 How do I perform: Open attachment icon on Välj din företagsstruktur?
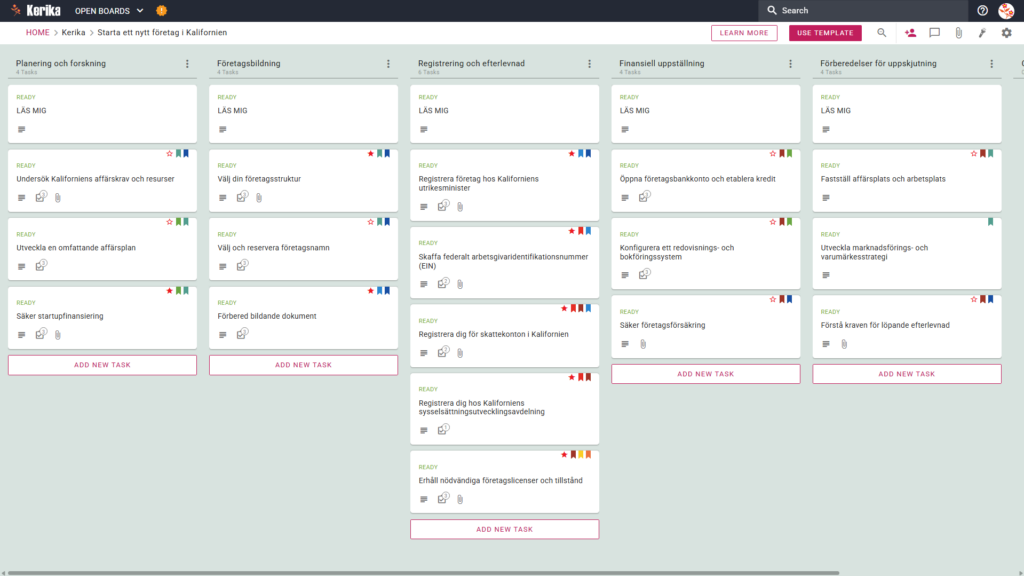[x=259, y=197]
